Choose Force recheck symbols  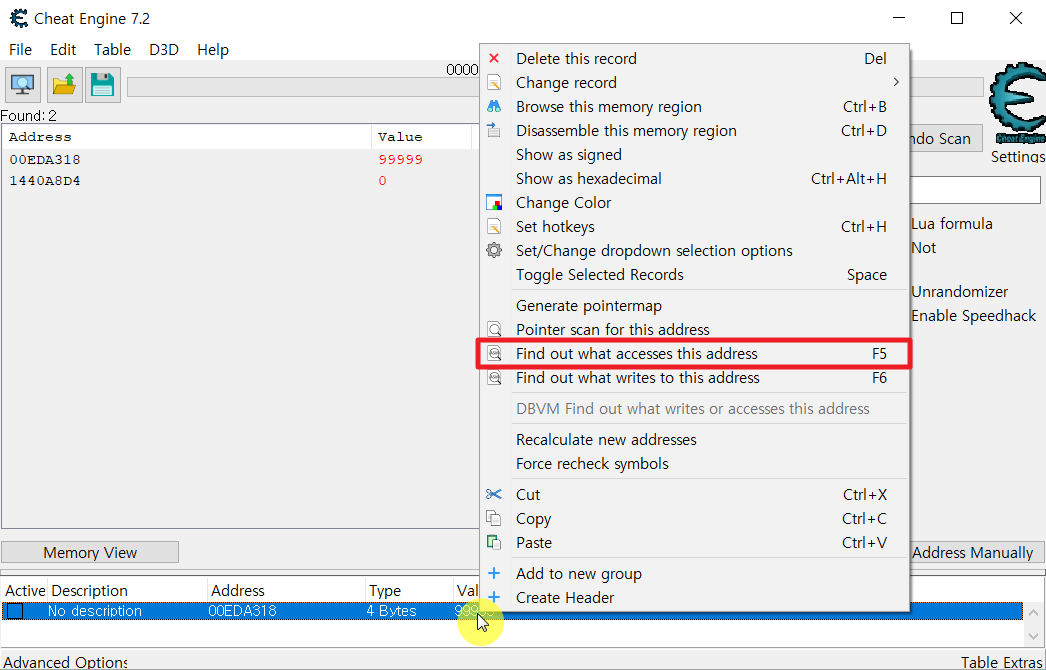tap(694, 464)
